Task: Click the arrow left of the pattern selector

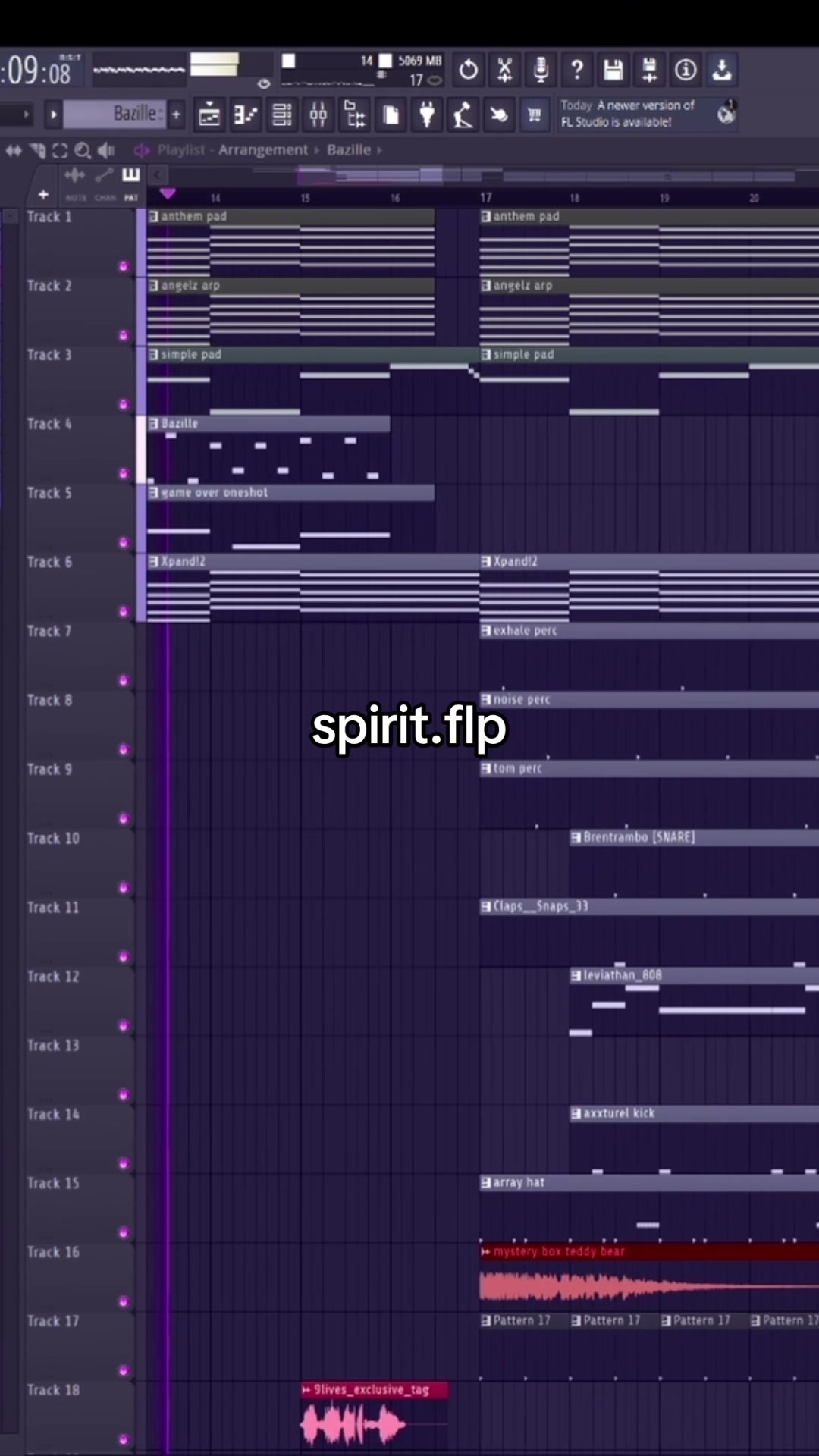Action: point(54,115)
